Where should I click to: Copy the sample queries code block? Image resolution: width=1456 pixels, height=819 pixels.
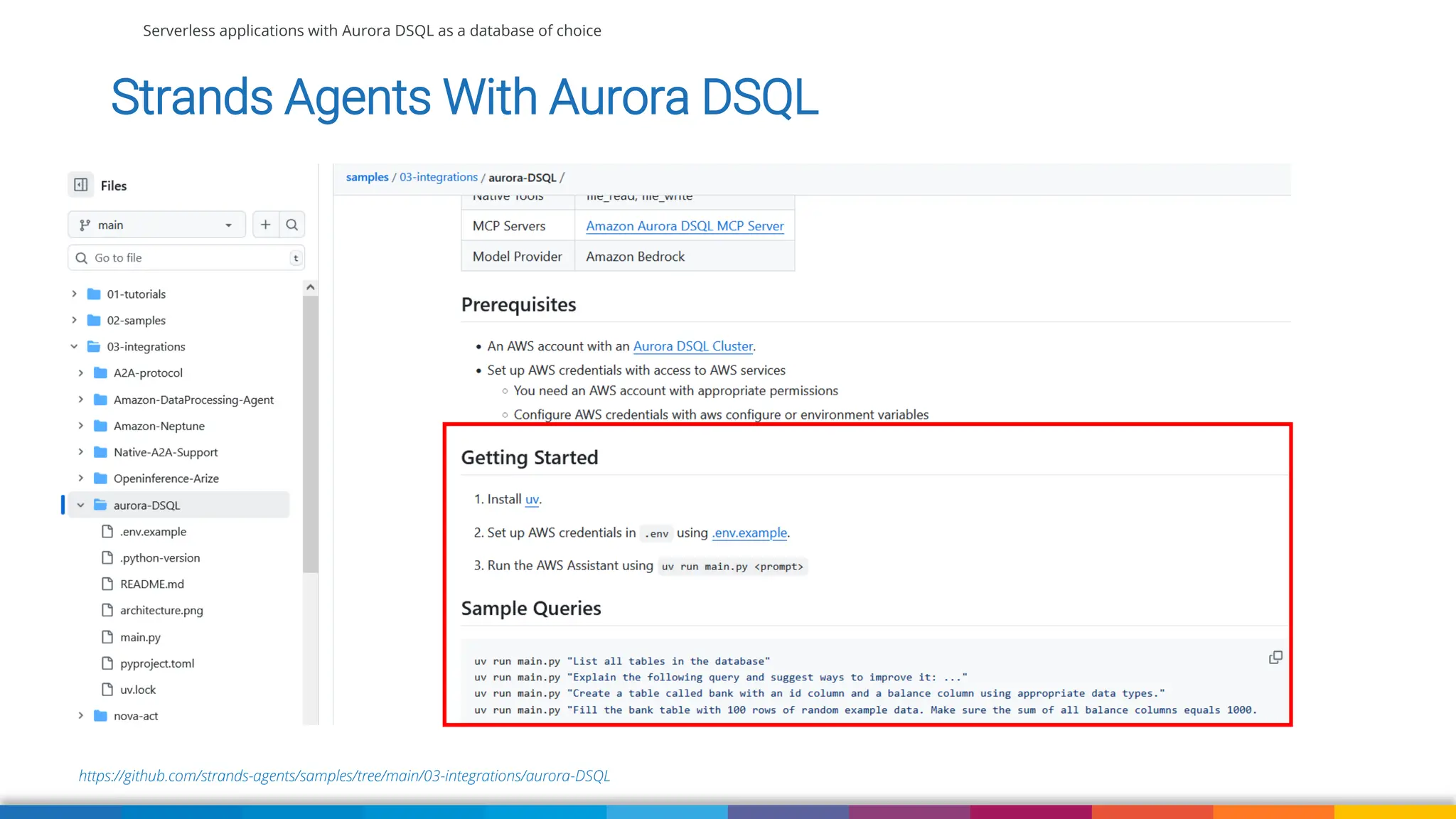(1275, 658)
